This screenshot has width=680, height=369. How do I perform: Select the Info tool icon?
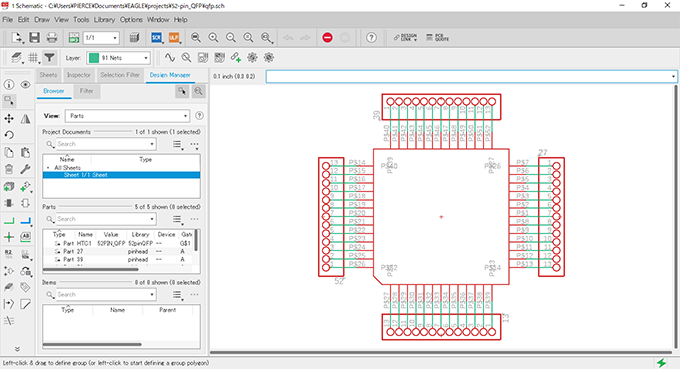[9, 85]
